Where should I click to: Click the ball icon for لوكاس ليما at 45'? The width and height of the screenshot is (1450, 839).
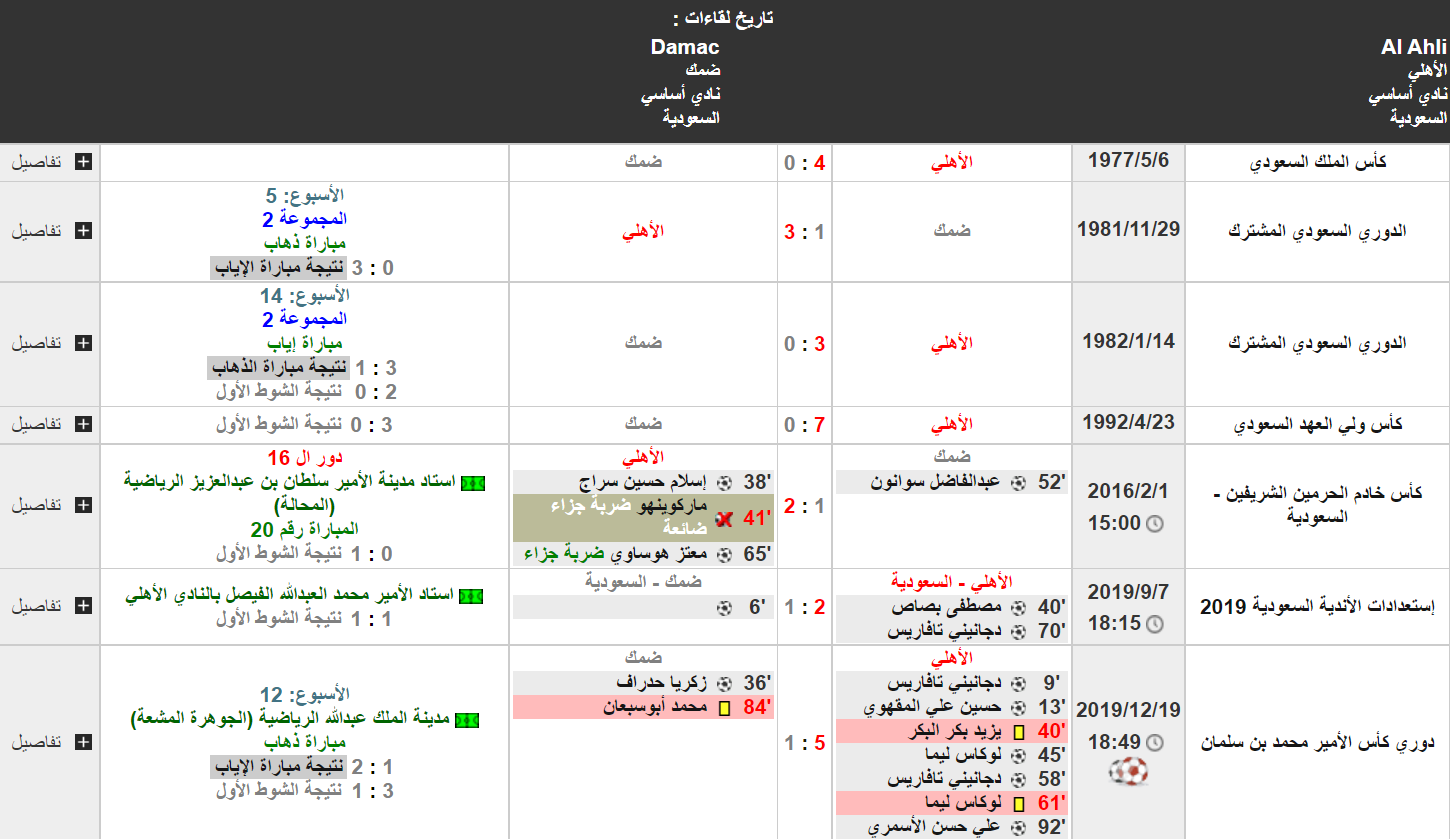pos(1018,756)
